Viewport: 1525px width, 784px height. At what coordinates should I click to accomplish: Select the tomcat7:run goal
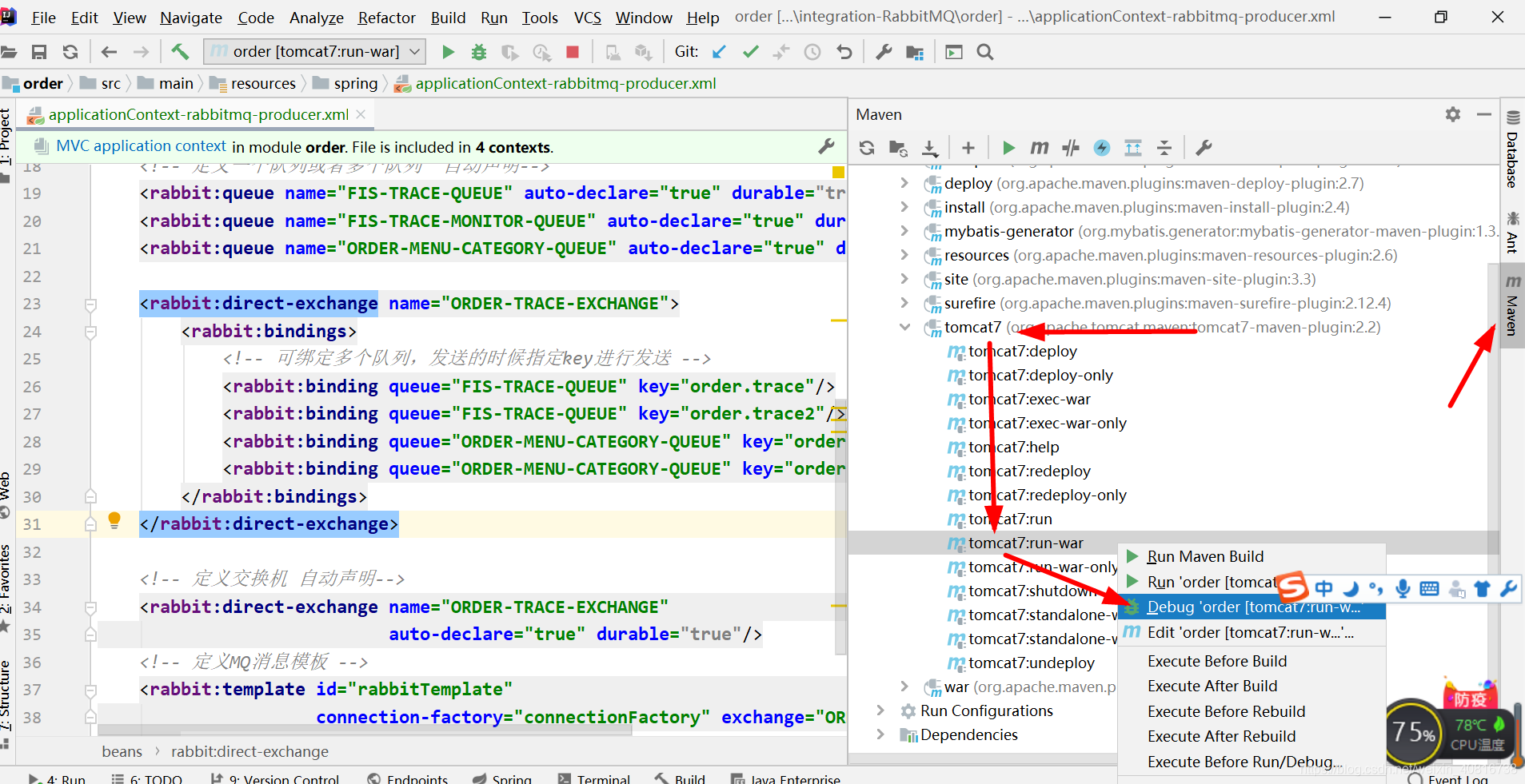click(1010, 519)
